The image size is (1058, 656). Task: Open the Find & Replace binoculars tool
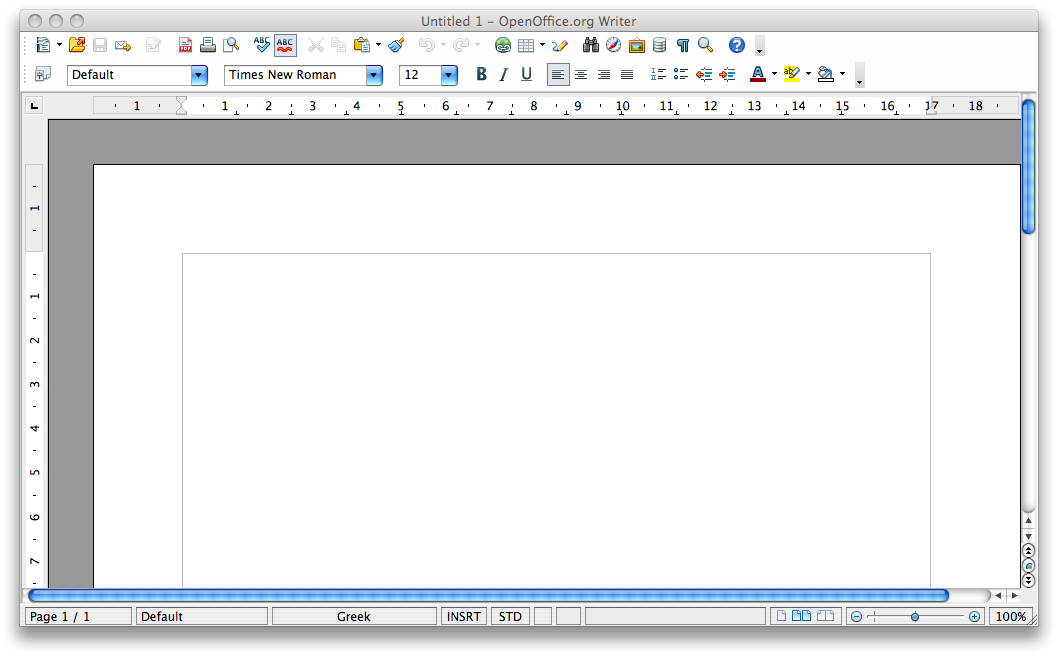pos(591,45)
